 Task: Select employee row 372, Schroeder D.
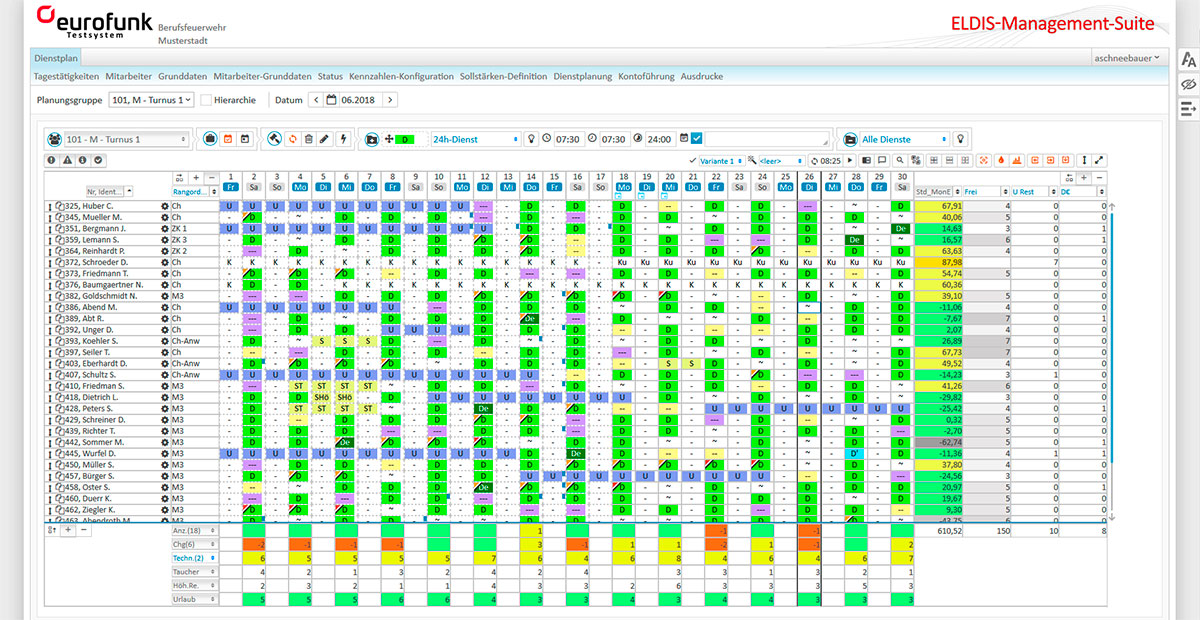(x=95, y=262)
